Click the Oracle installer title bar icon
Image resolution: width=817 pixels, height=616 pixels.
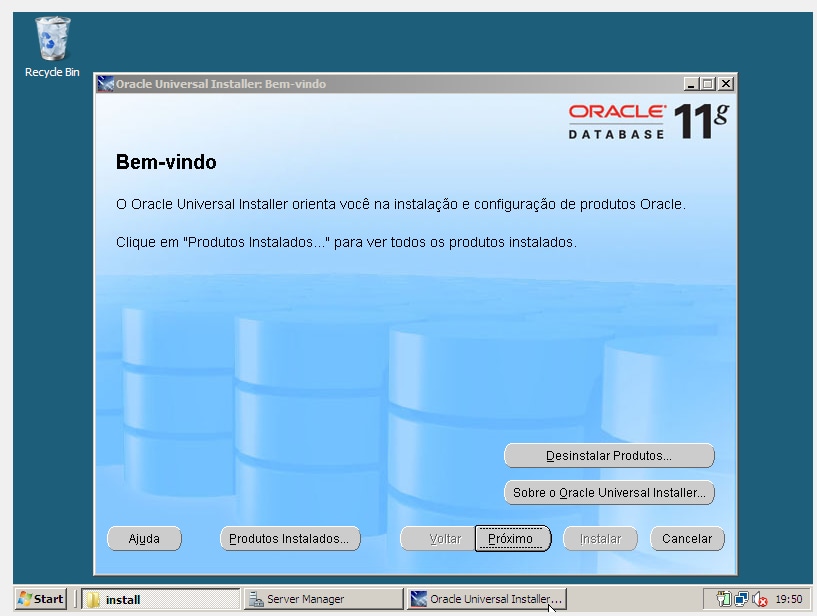(x=105, y=84)
